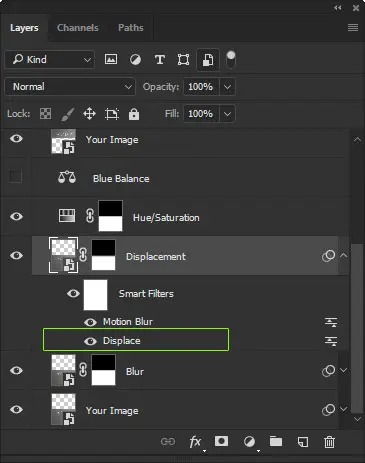This screenshot has height=463, width=365.
Task: Click Blue Balance adjustment scales icon
Action: pyautogui.click(x=67, y=177)
